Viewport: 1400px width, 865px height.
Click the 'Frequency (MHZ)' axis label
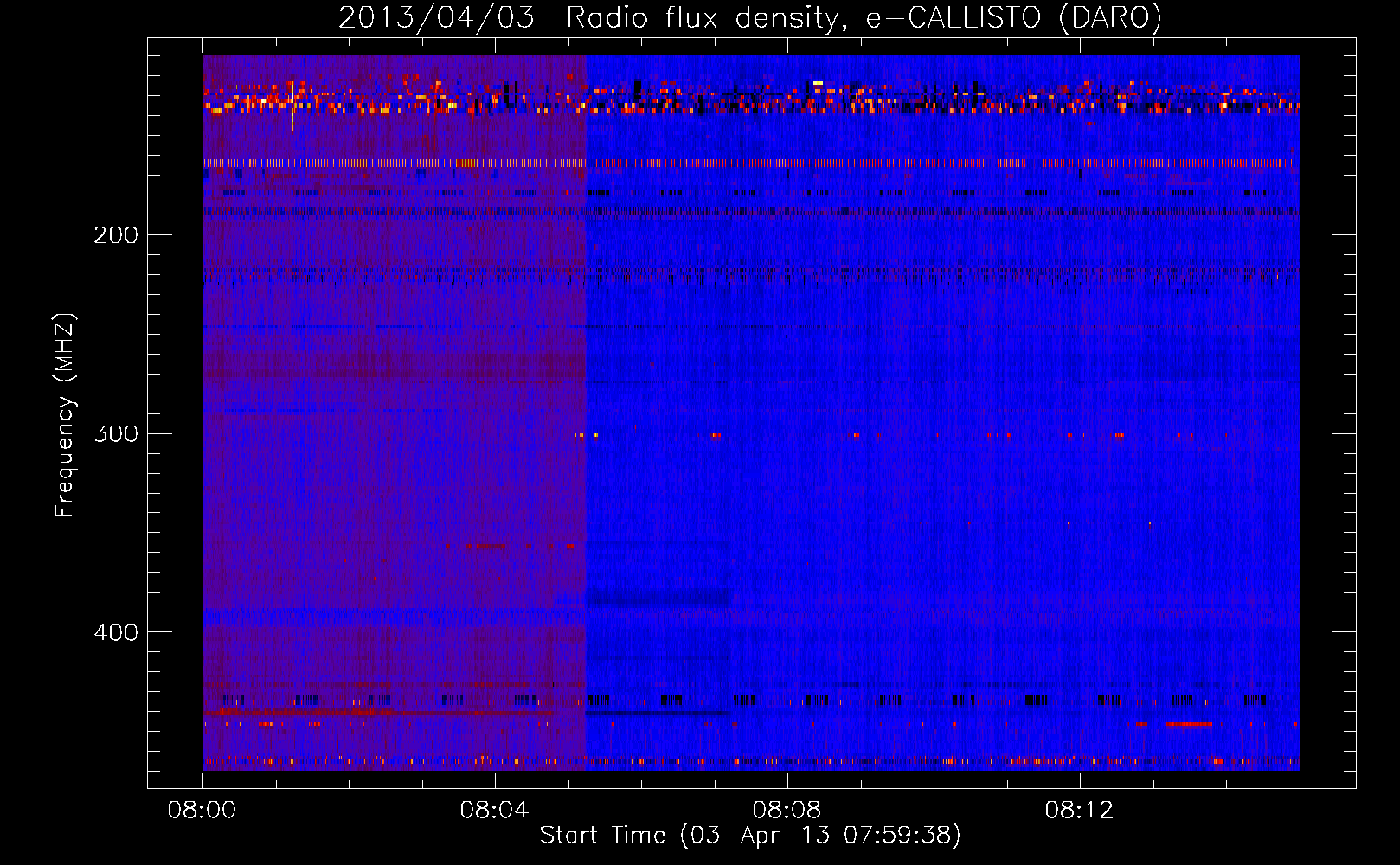pos(65,415)
